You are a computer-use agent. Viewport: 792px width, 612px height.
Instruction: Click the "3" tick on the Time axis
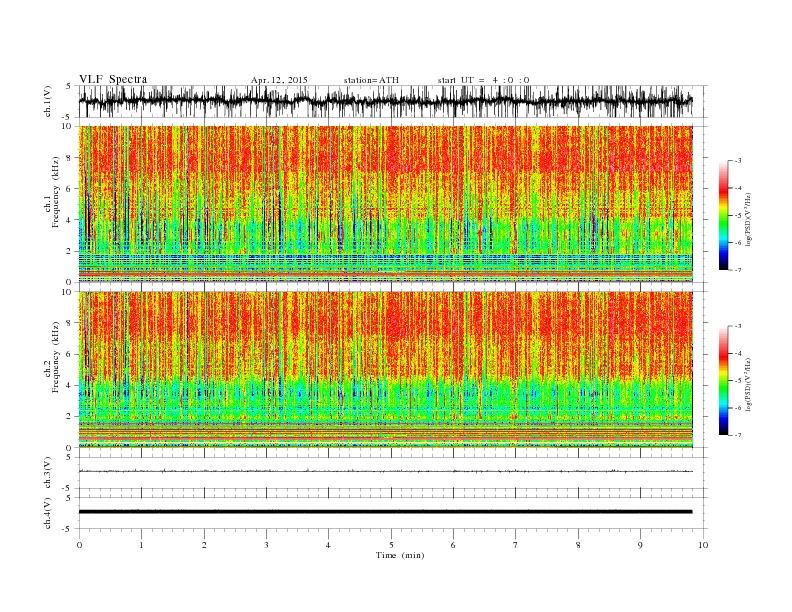point(267,545)
